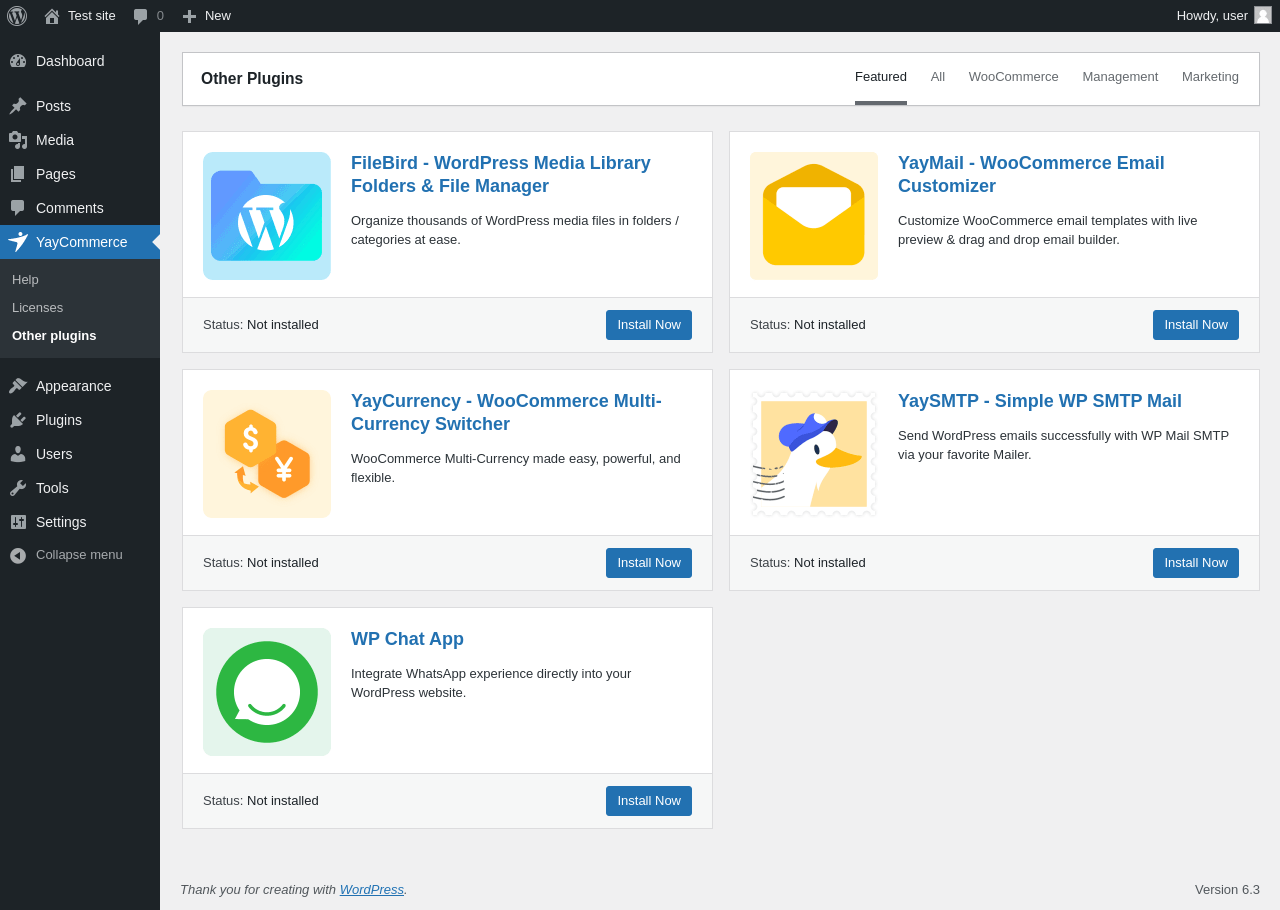
Task: Select the Marketing tab
Action: 1210,77
